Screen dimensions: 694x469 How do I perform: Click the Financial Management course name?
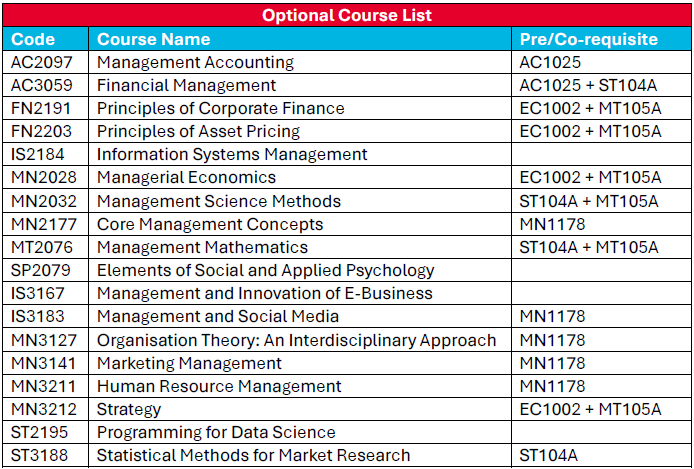click(x=186, y=85)
